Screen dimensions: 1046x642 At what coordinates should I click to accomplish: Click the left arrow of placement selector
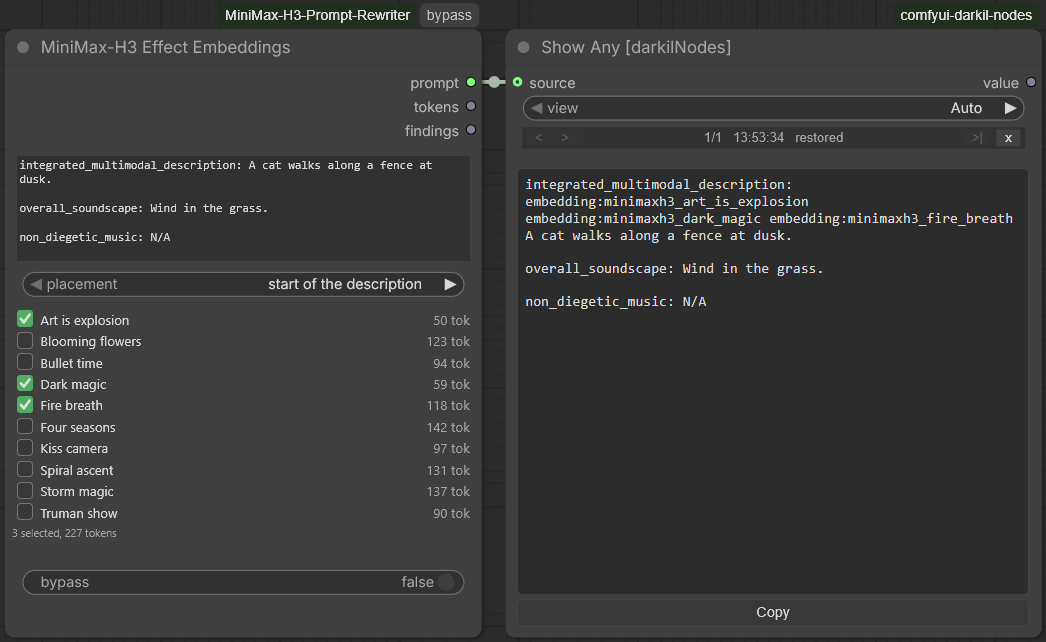pos(36,284)
